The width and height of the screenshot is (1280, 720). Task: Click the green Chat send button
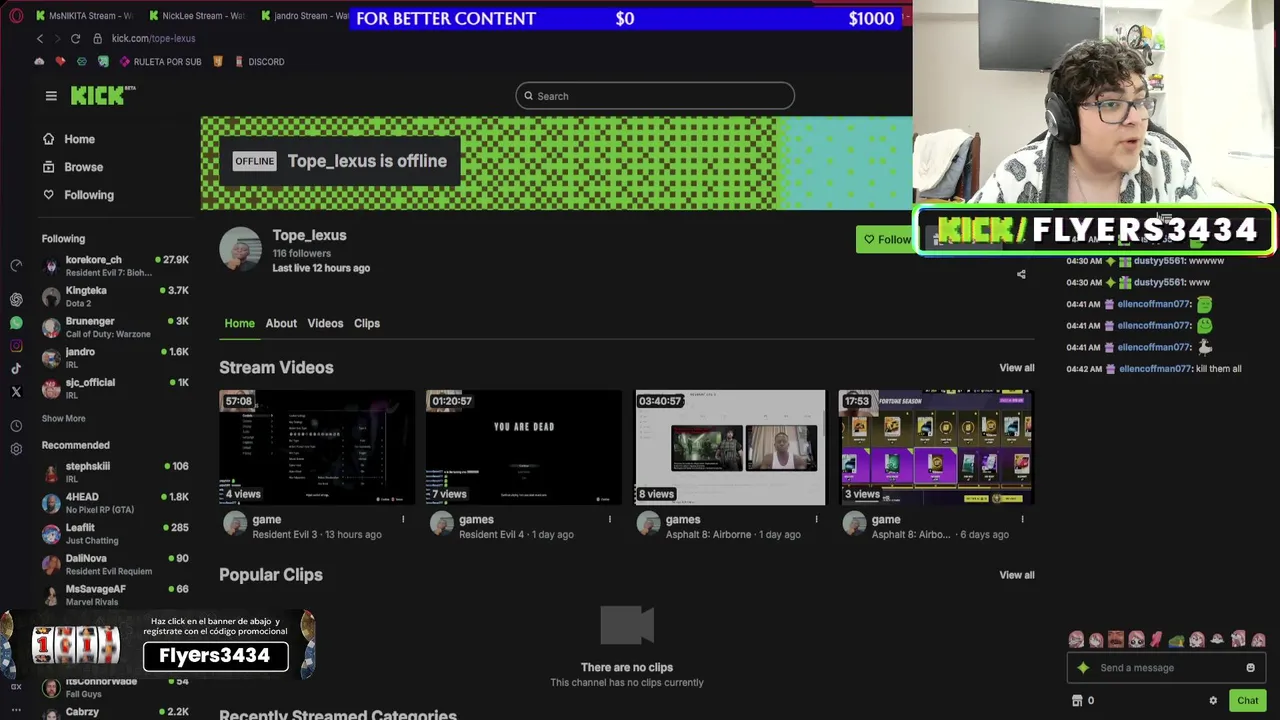[x=1247, y=701]
